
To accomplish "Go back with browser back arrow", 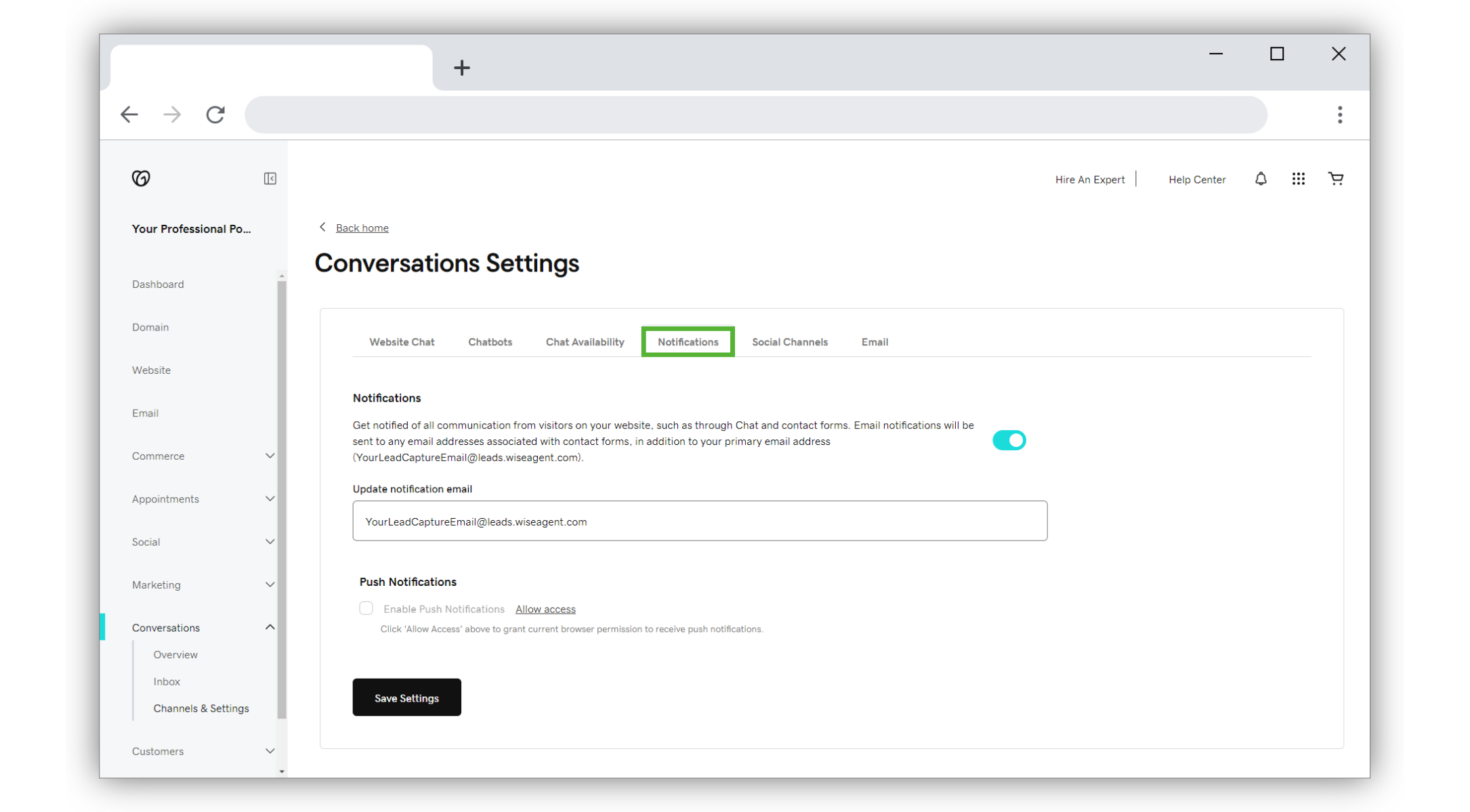I will pos(129,114).
